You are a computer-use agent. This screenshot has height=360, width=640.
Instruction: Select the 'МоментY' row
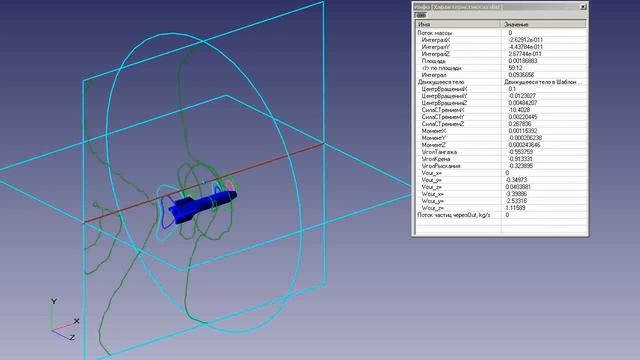point(501,138)
